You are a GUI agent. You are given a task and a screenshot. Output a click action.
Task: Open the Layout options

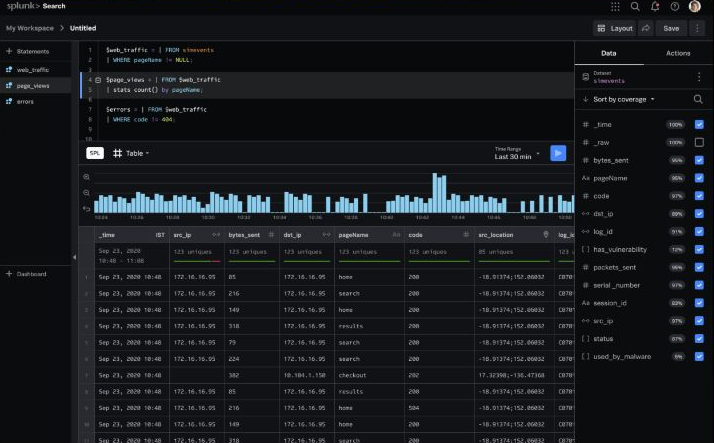(615, 28)
